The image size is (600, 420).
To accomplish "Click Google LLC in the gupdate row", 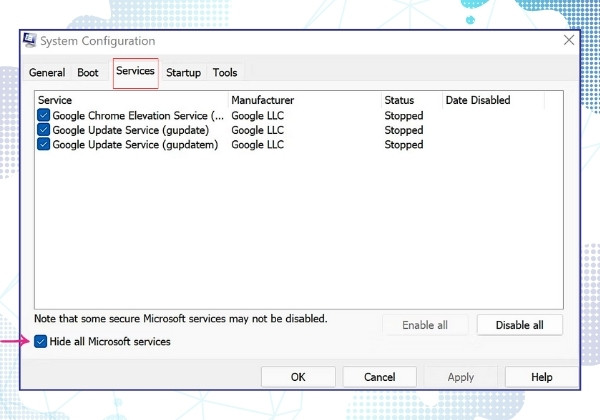I will pyautogui.click(x=258, y=130).
